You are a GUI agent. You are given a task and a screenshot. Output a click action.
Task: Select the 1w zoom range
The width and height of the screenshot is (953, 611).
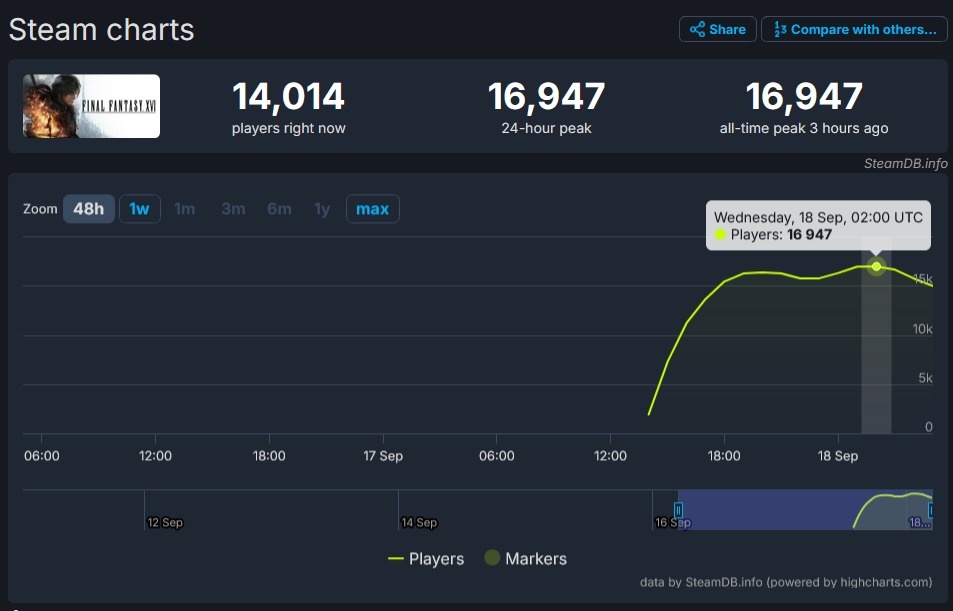click(x=139, y=209)
